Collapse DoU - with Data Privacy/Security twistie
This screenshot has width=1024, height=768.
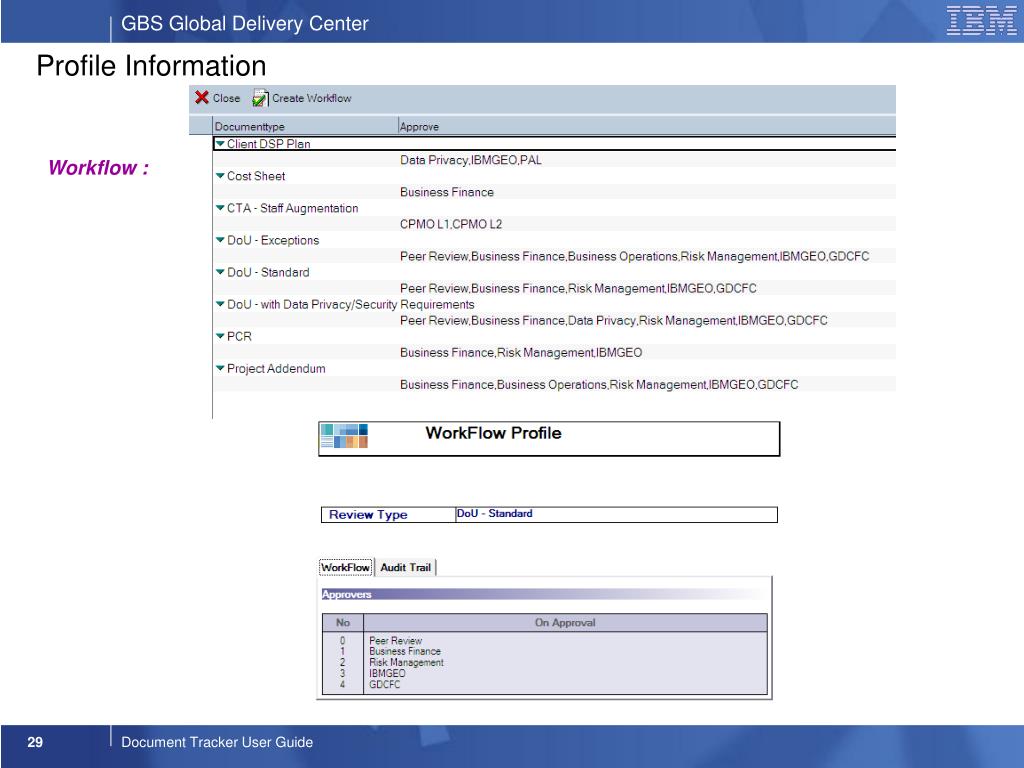(x=220, y=304)
